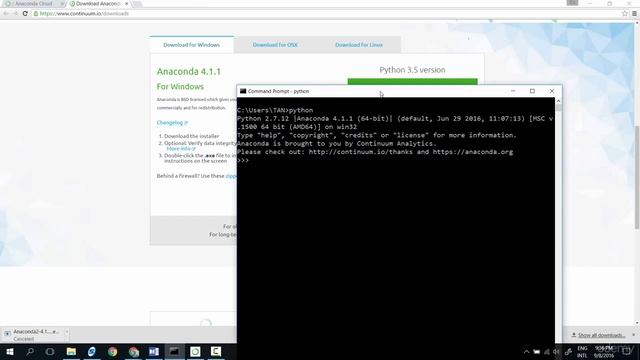Open the Action Center notifications icon
The width and height of the screenshot is (640, 360).
(x=627, y=352)
